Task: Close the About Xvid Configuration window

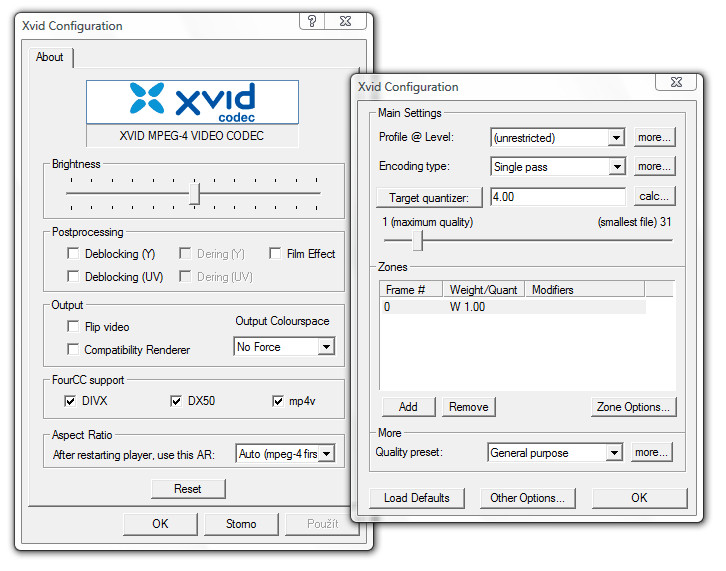Action: coord(345,21)
